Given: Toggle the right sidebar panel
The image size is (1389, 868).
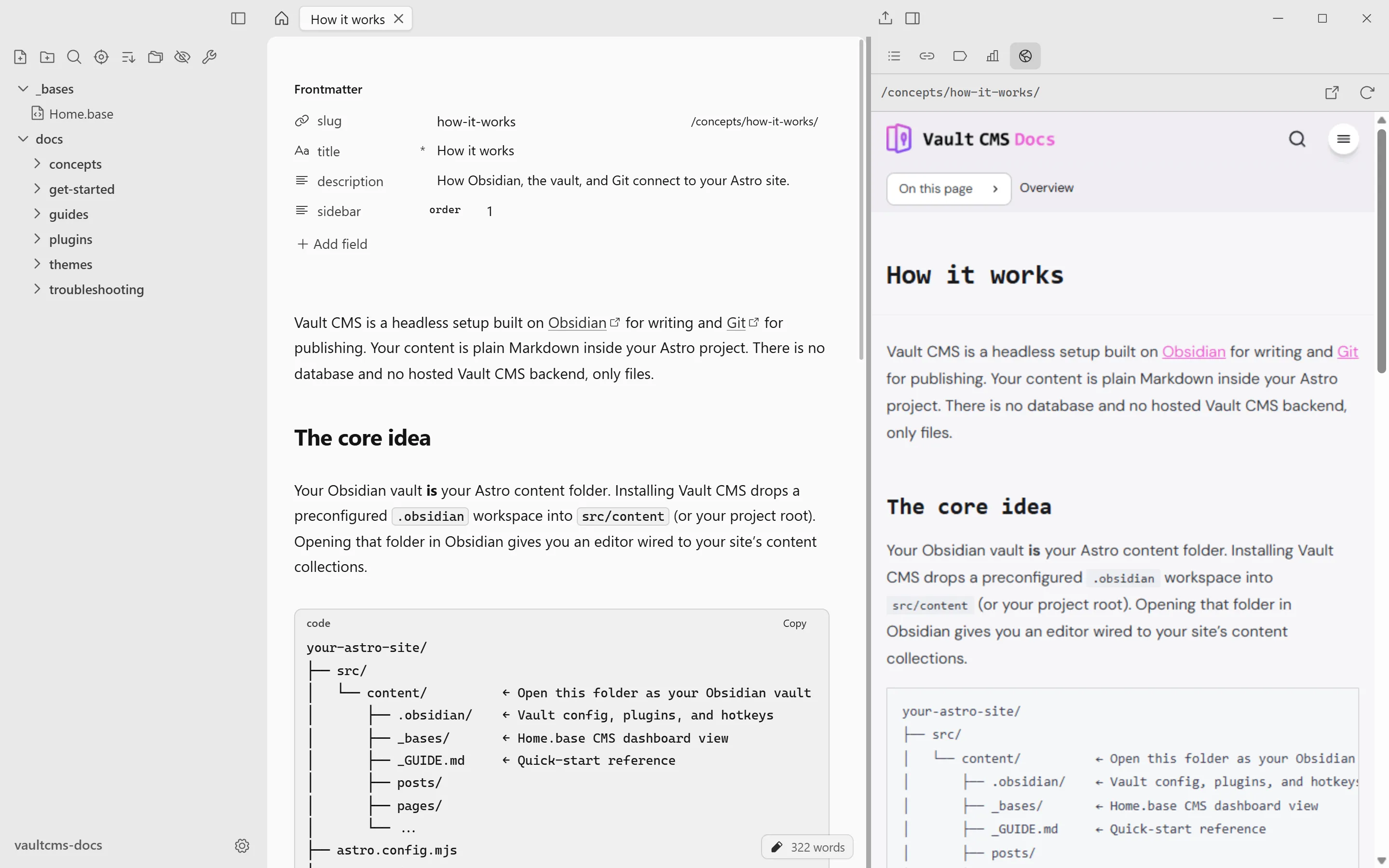Looking at the screenshot, I should (x=912, y=18).
